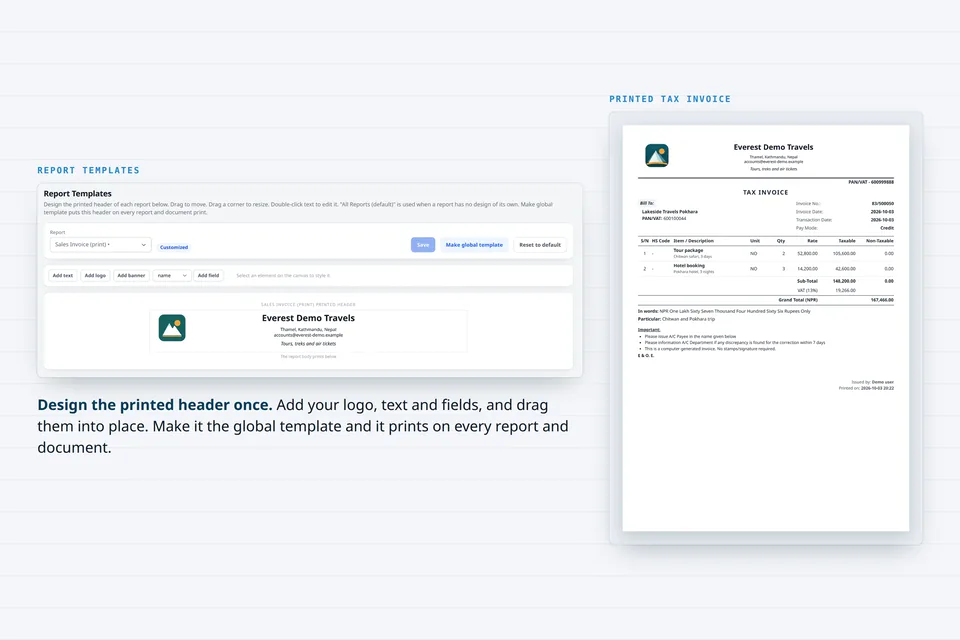Click the Add field button
Screen dimensions: 960x640
pyautogui.click(x=208, y=276)
